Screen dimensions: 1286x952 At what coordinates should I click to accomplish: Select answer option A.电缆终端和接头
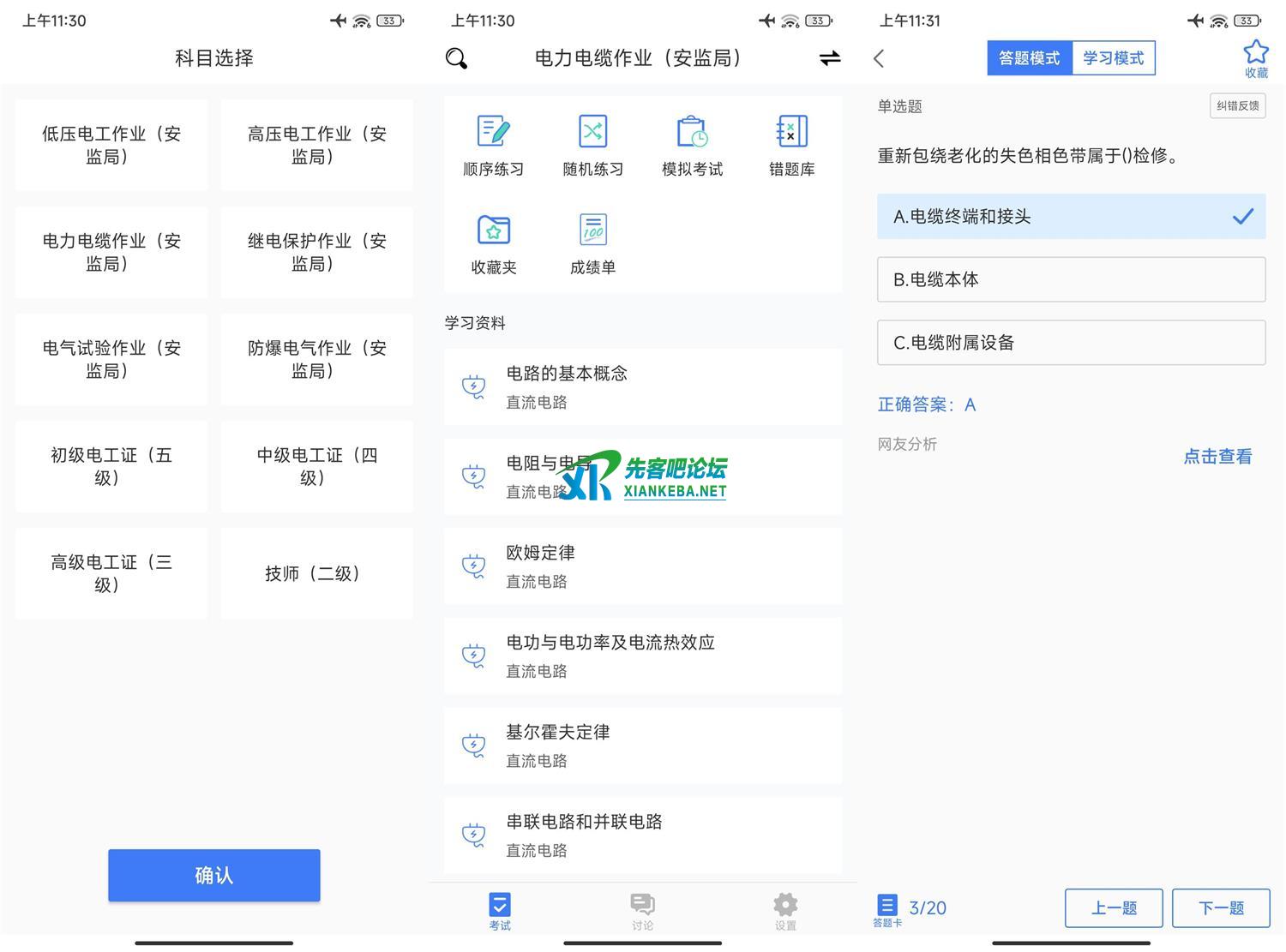click(x=1071, y=217)
